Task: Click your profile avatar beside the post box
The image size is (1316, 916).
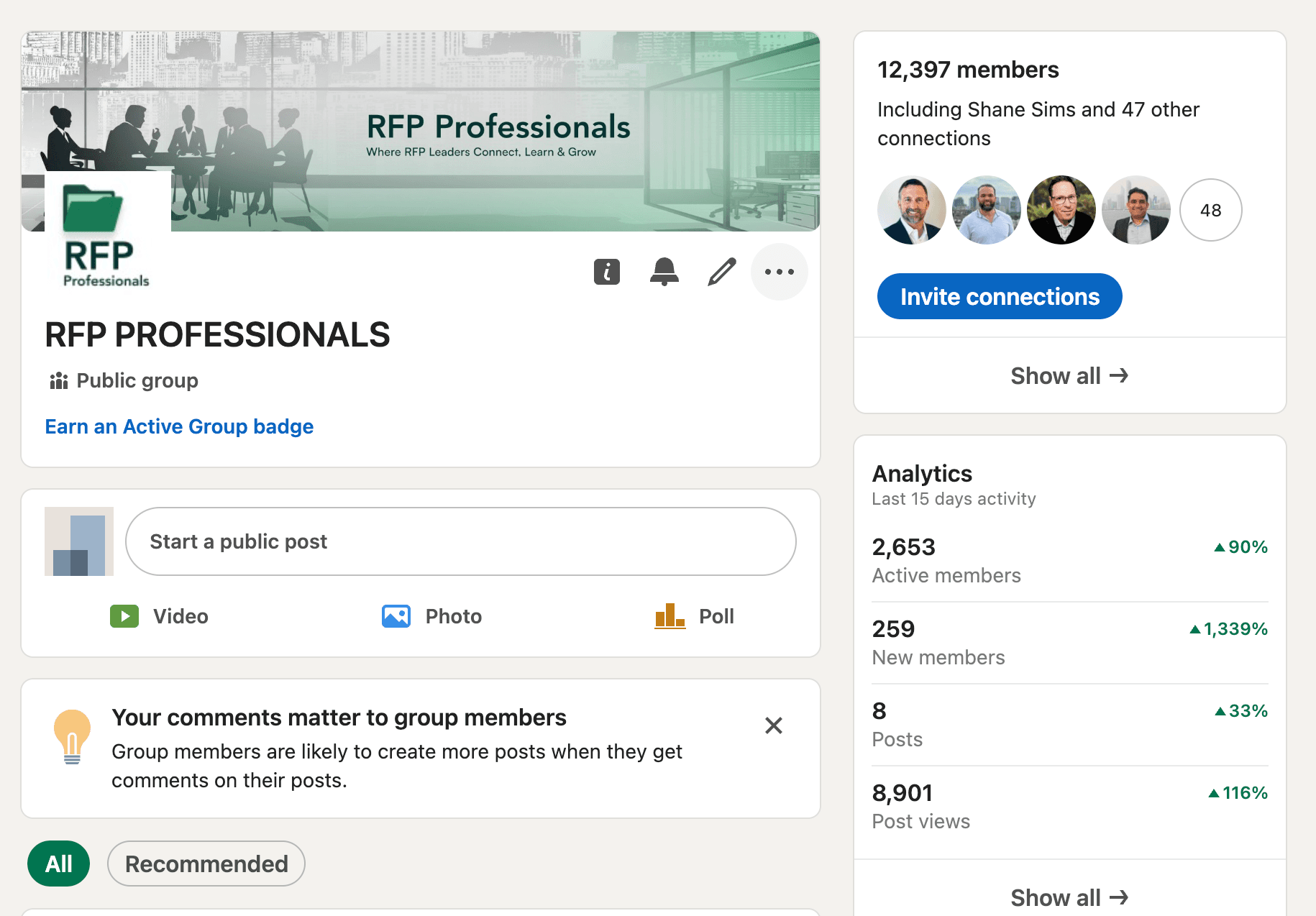Action: [78, 541]
